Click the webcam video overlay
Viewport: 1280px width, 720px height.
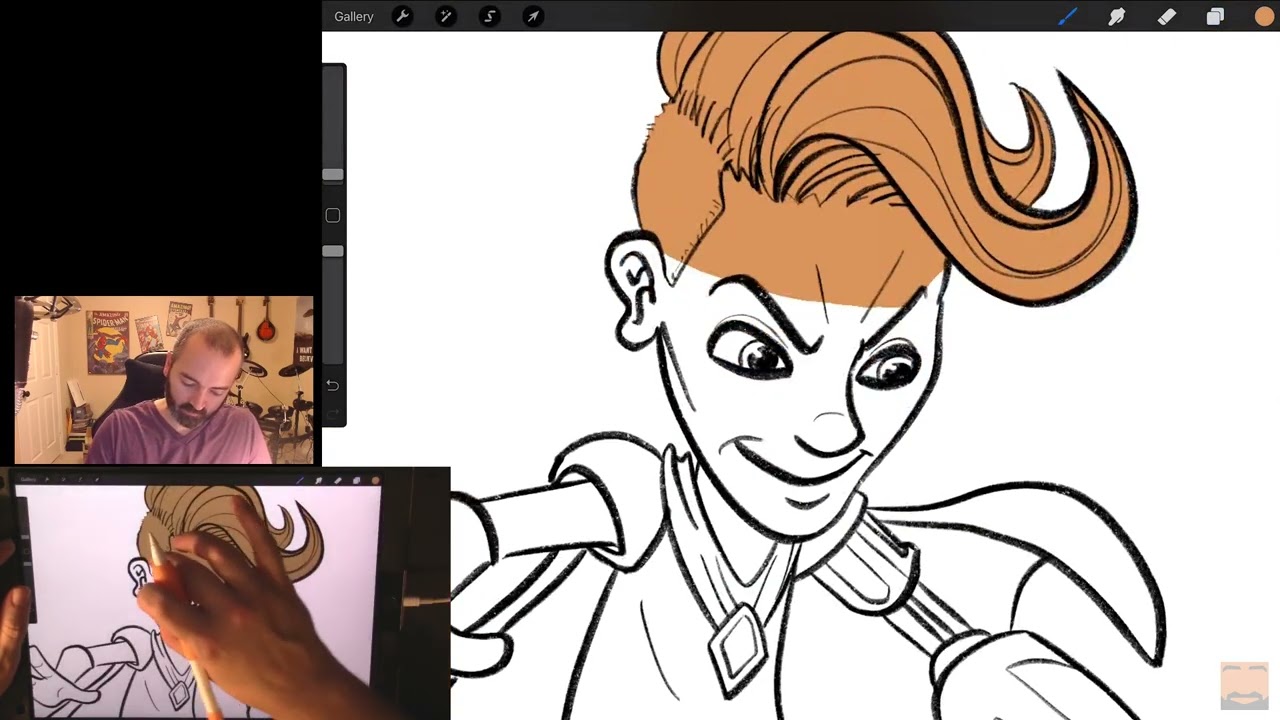pyautogui.click(x=164, y=380)
